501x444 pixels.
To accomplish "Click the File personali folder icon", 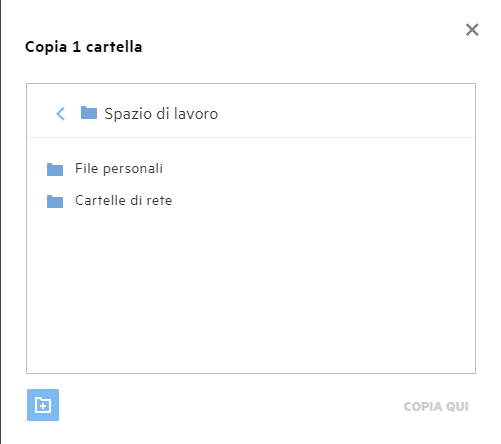I will tap(55, 169).
